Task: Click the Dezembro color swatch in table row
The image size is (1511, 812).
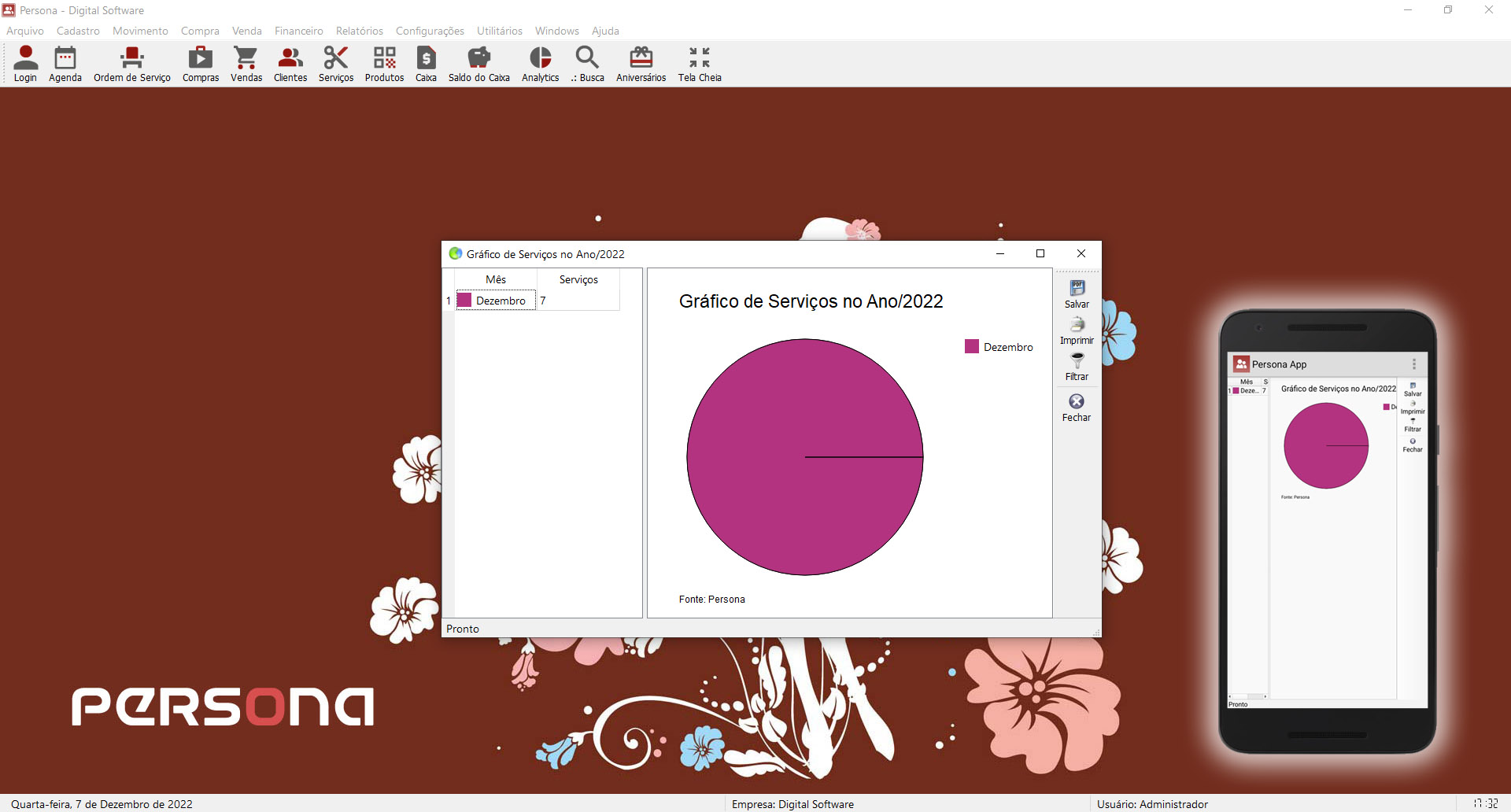Action: pyautogui.click(x=464, y=300)
